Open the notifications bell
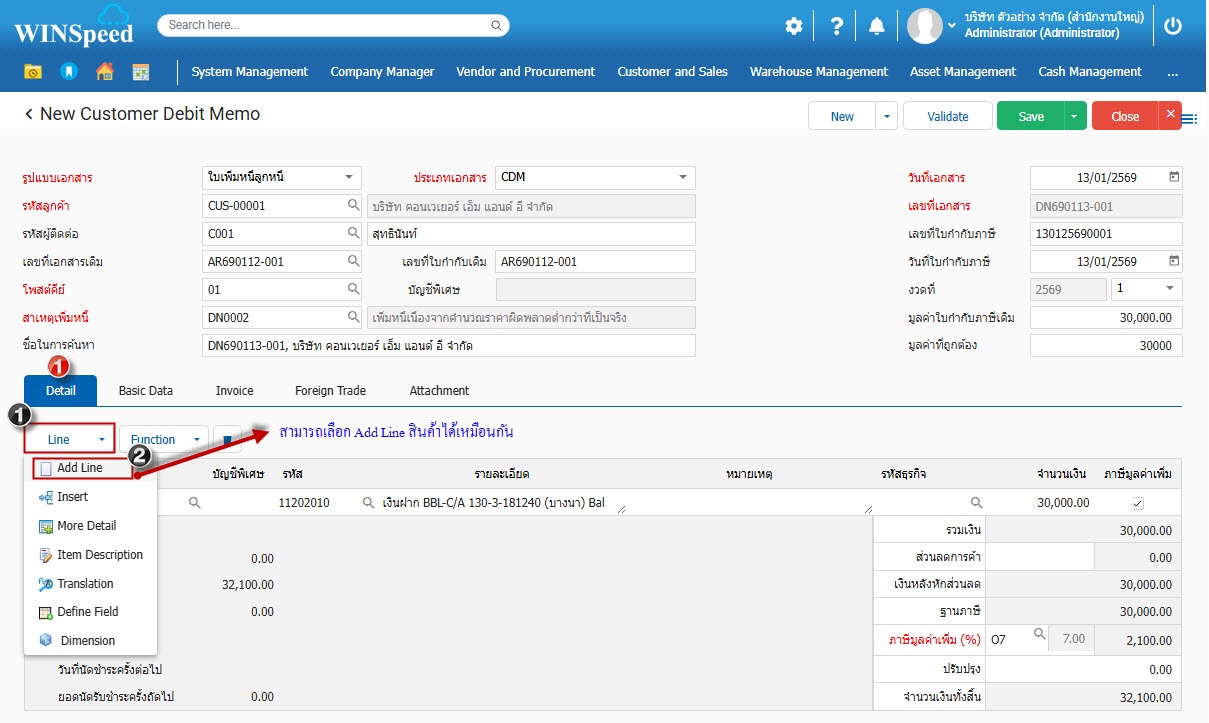The image size is (1209, 723). (x=877, y=27)
